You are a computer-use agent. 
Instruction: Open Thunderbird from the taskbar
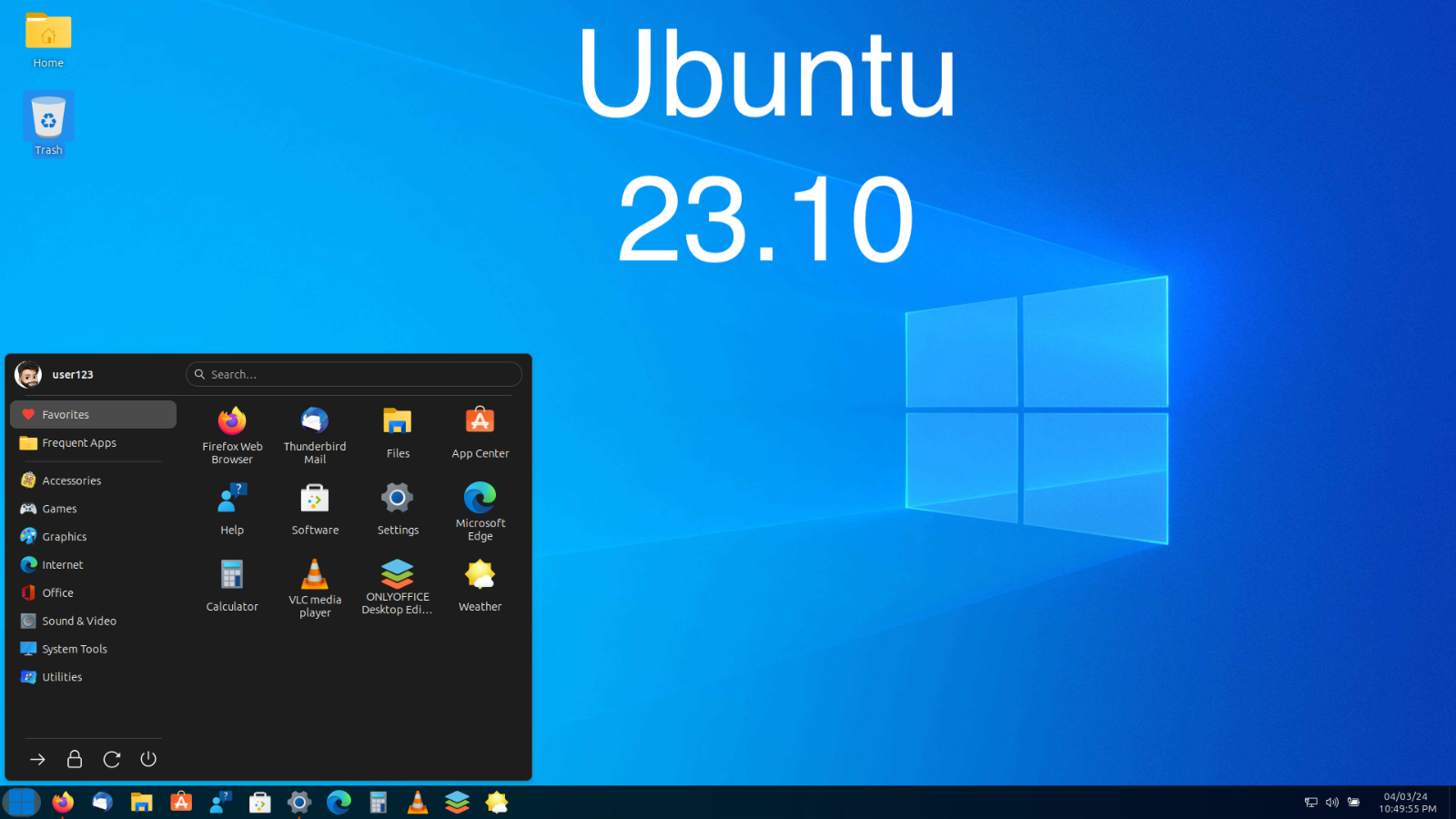point(102,803)
